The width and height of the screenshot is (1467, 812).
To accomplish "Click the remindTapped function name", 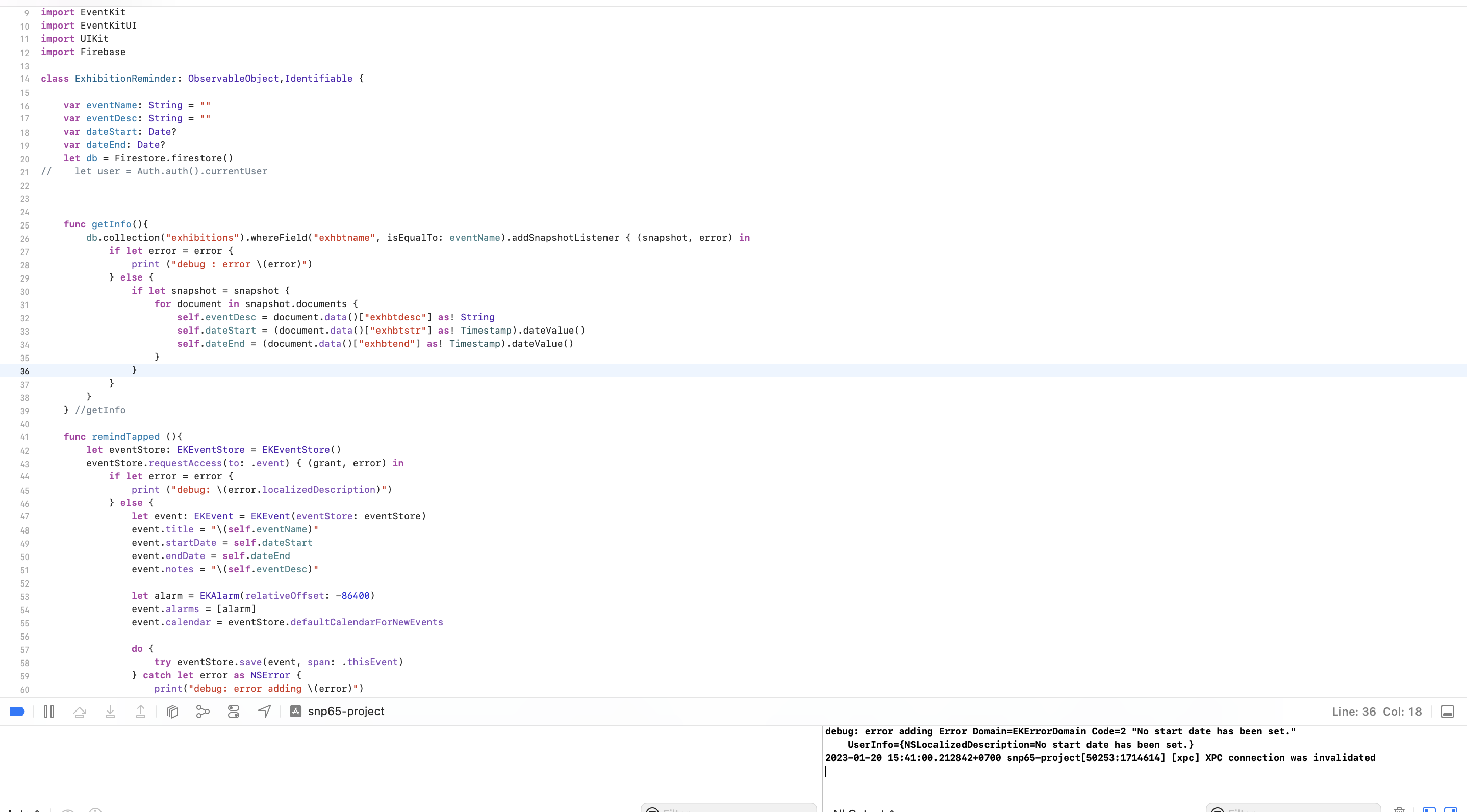I will [125, 437].
